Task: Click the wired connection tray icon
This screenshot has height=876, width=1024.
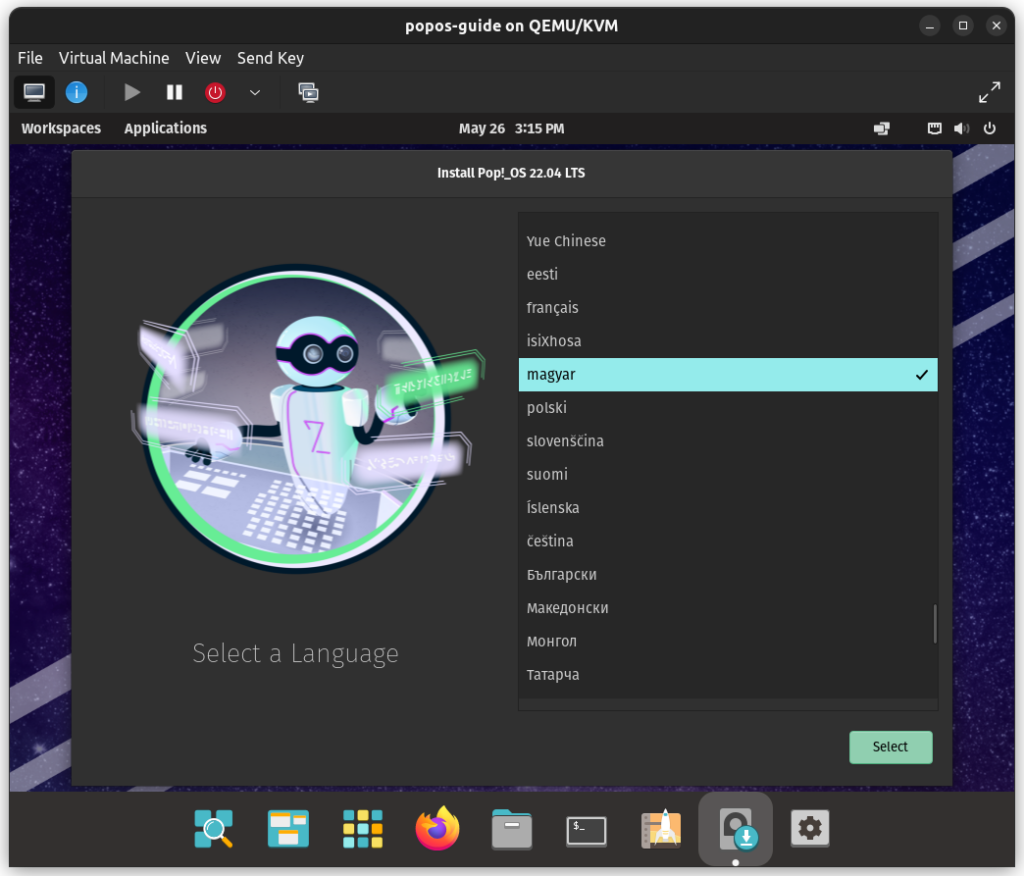Action: point(935,128)
